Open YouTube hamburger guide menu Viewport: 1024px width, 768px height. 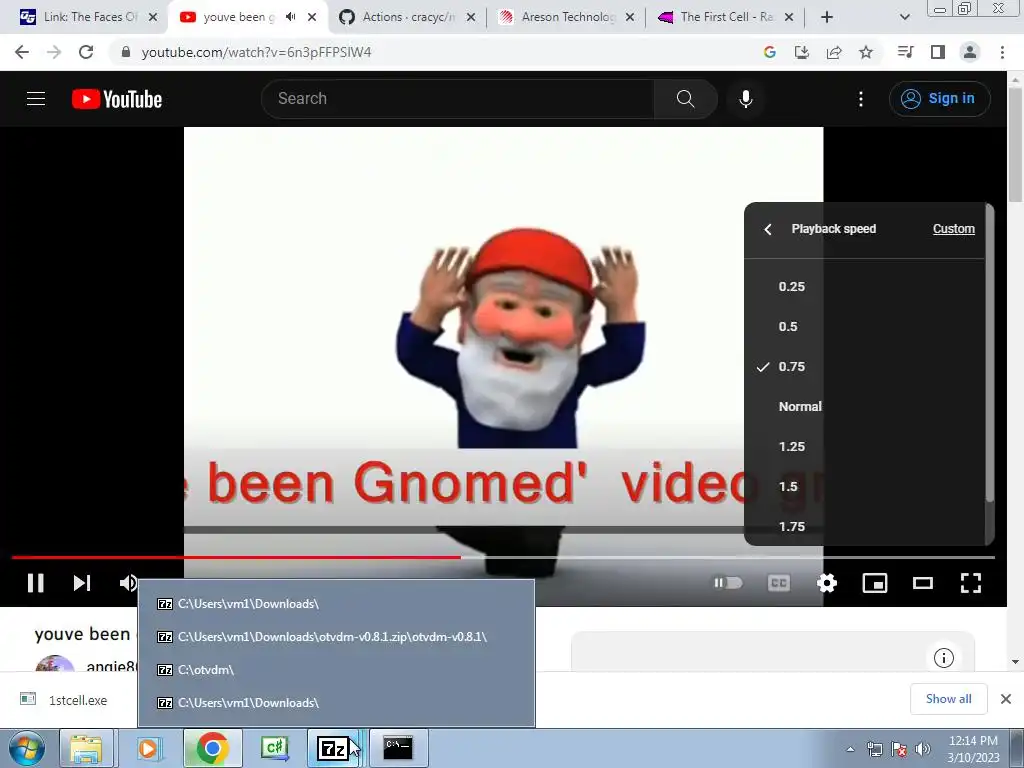pyautogui.click(x=36, y=99)
